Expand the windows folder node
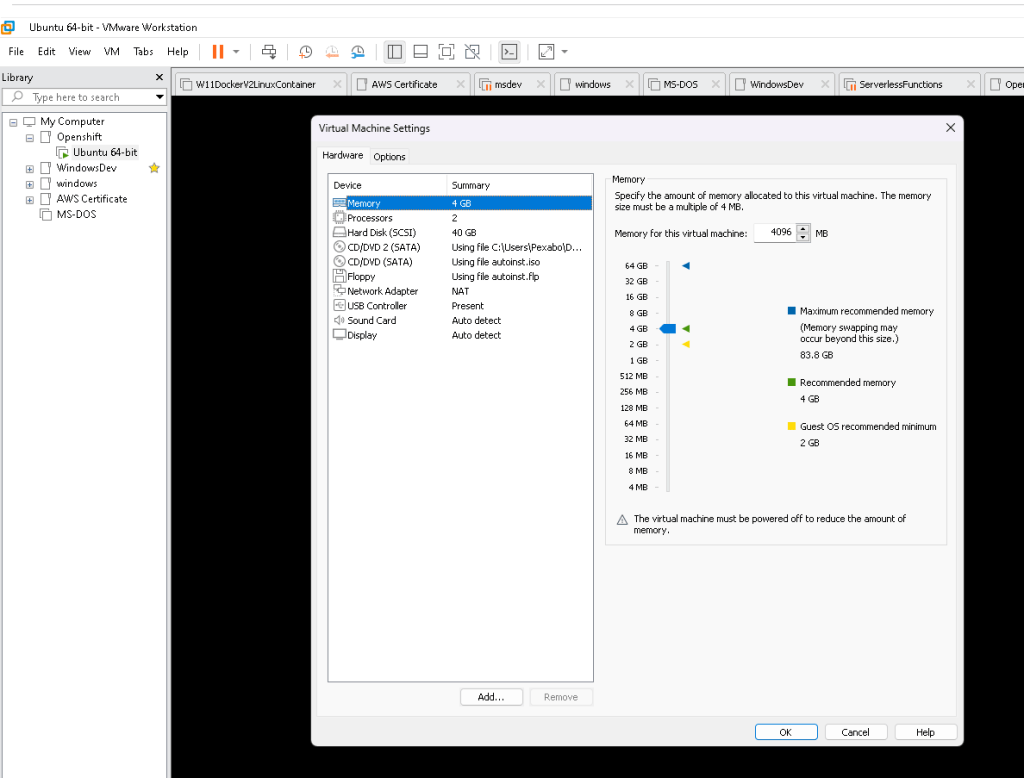 [x=29, y=185]
